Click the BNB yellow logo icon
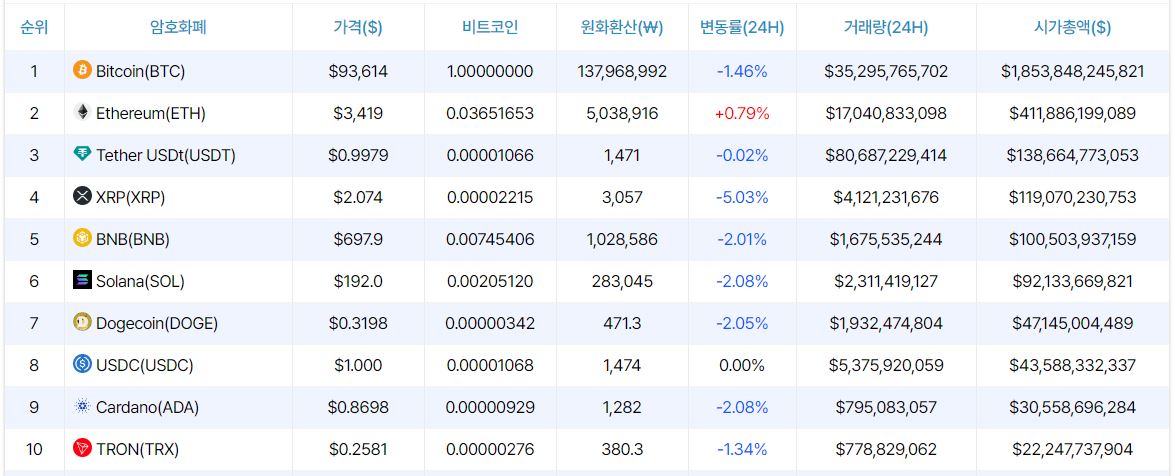Screen dimensions: 1174x476 [x=82, y=238]
